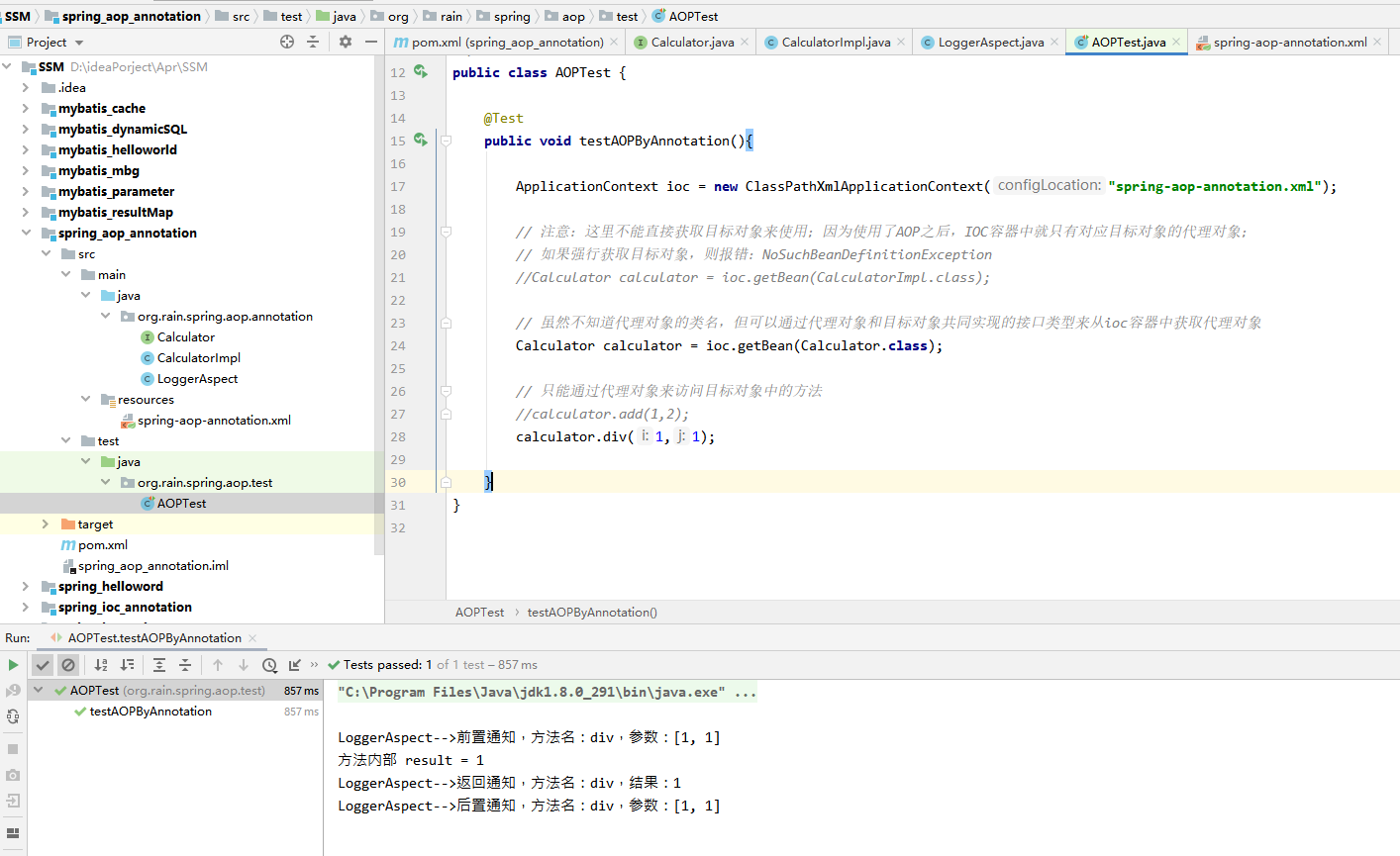Image resolution: width=1400 pixels, height=856 pixels.
Task: Click AOPTest in the navigation bar
Action: tap(685, 16)
